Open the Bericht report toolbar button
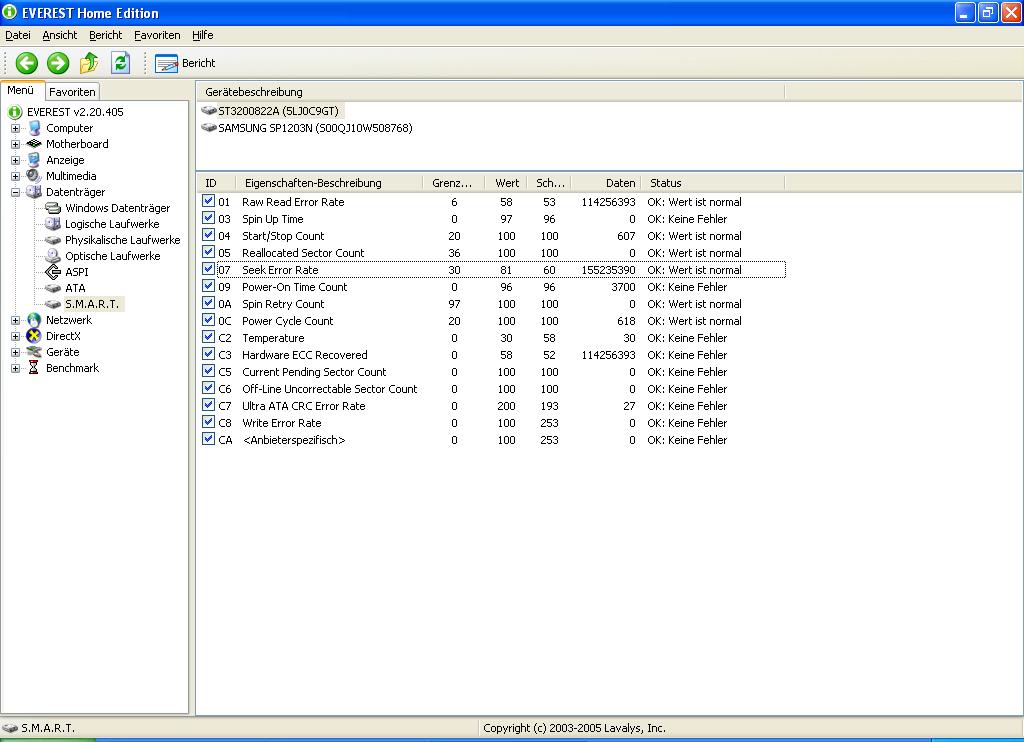The image size is (1024, 742). [185, 63]
